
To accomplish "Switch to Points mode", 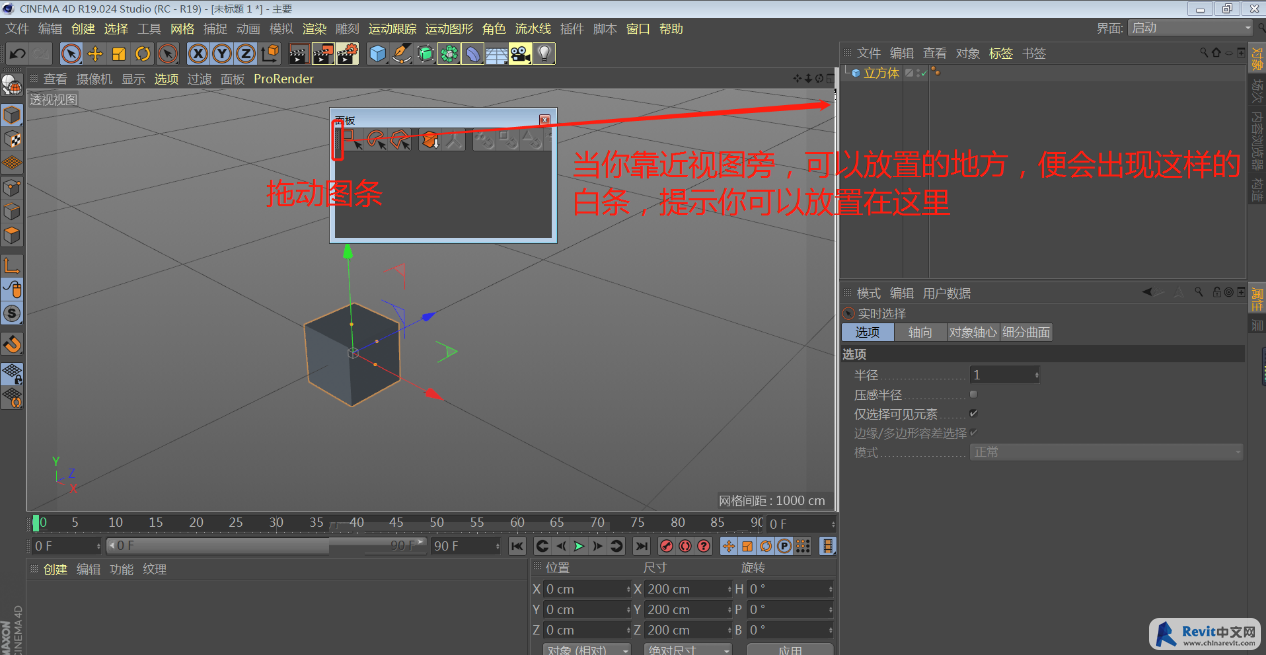I will [12, 188].
